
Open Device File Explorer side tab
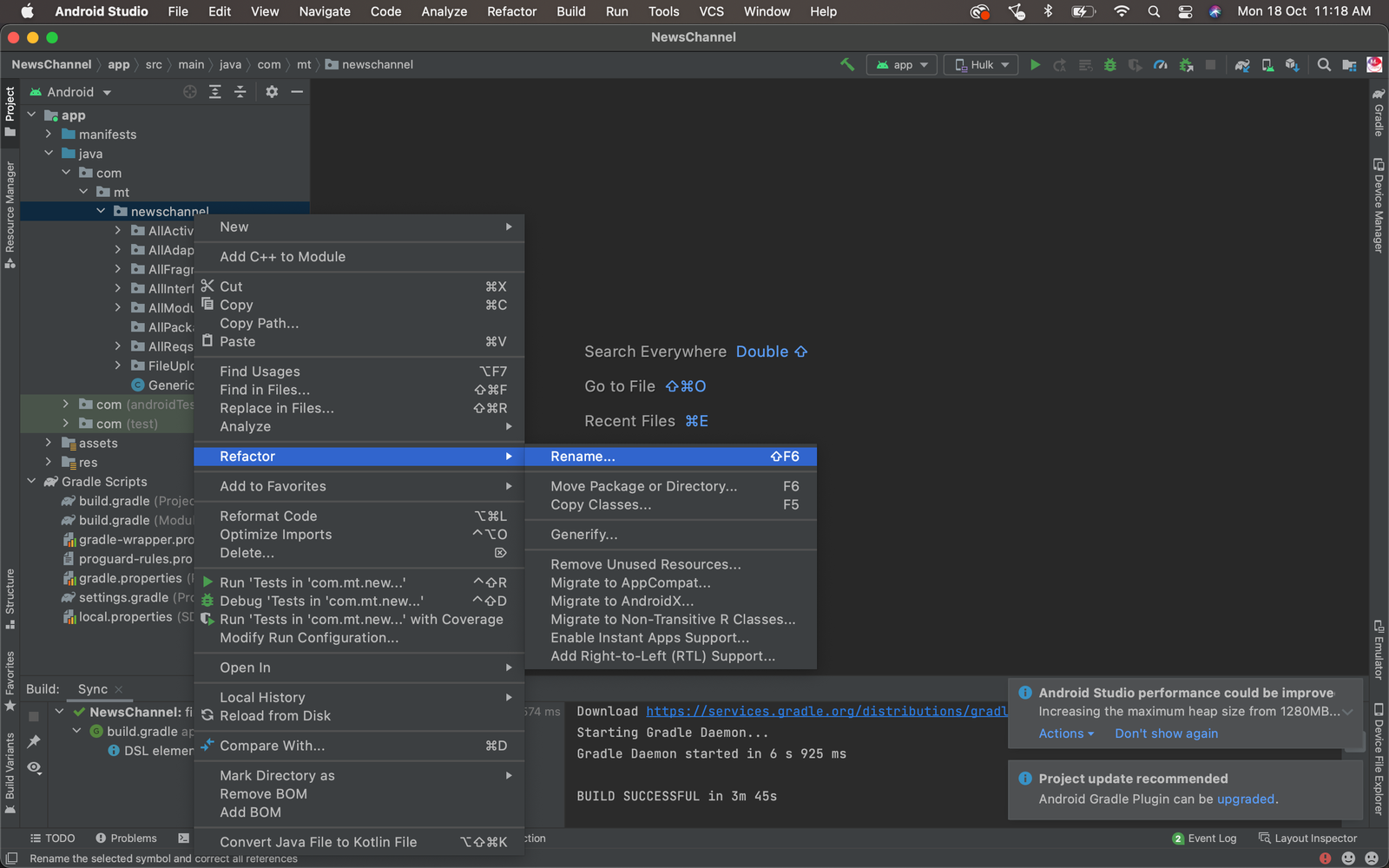pyautogui.click(x=1379, y=759)
